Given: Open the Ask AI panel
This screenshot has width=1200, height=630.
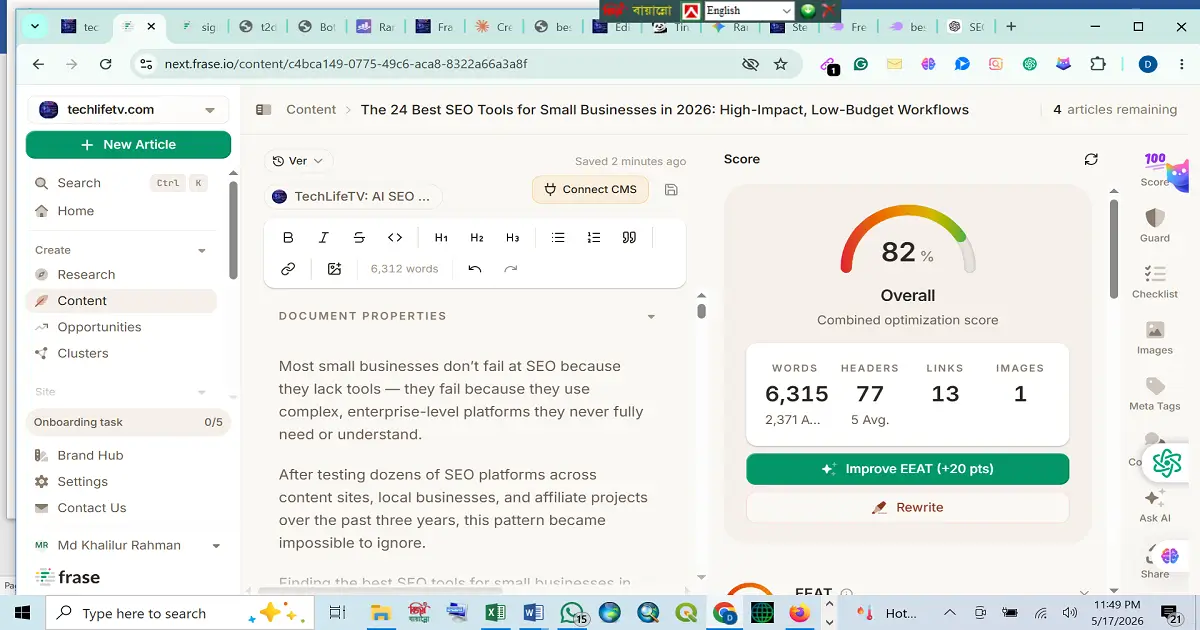Looking at the screenshot, I should 1155,506.
